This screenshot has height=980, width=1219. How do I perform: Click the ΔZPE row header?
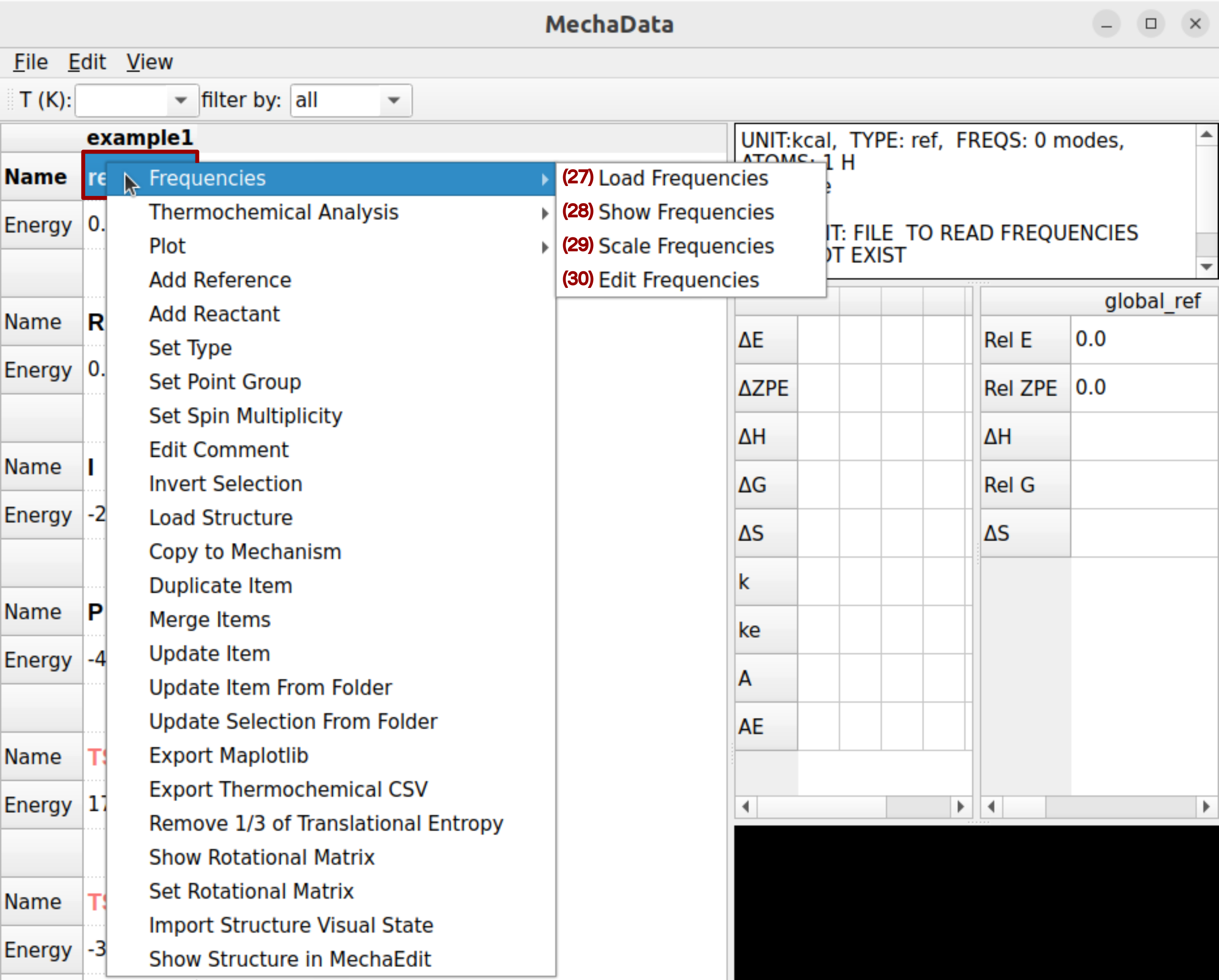766,388
